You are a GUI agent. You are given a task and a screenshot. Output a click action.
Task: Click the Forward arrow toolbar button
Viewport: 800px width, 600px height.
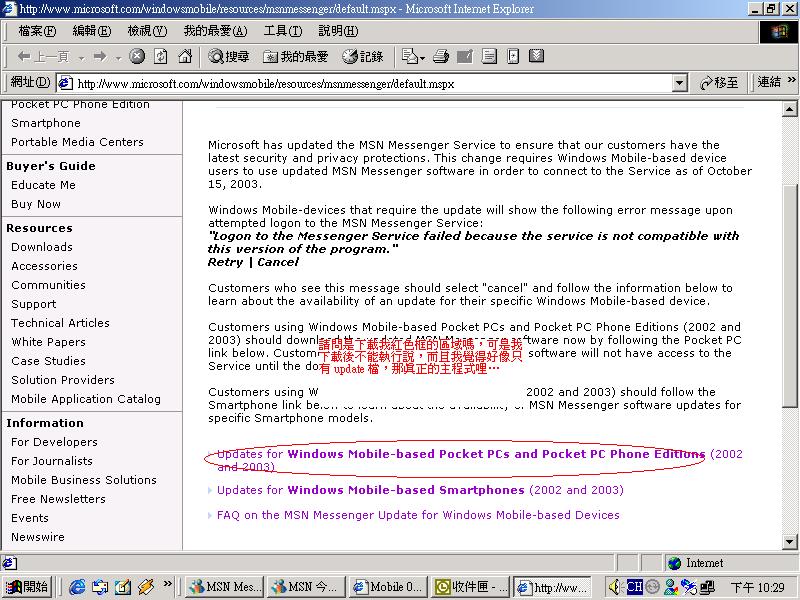tap(100, 57)
